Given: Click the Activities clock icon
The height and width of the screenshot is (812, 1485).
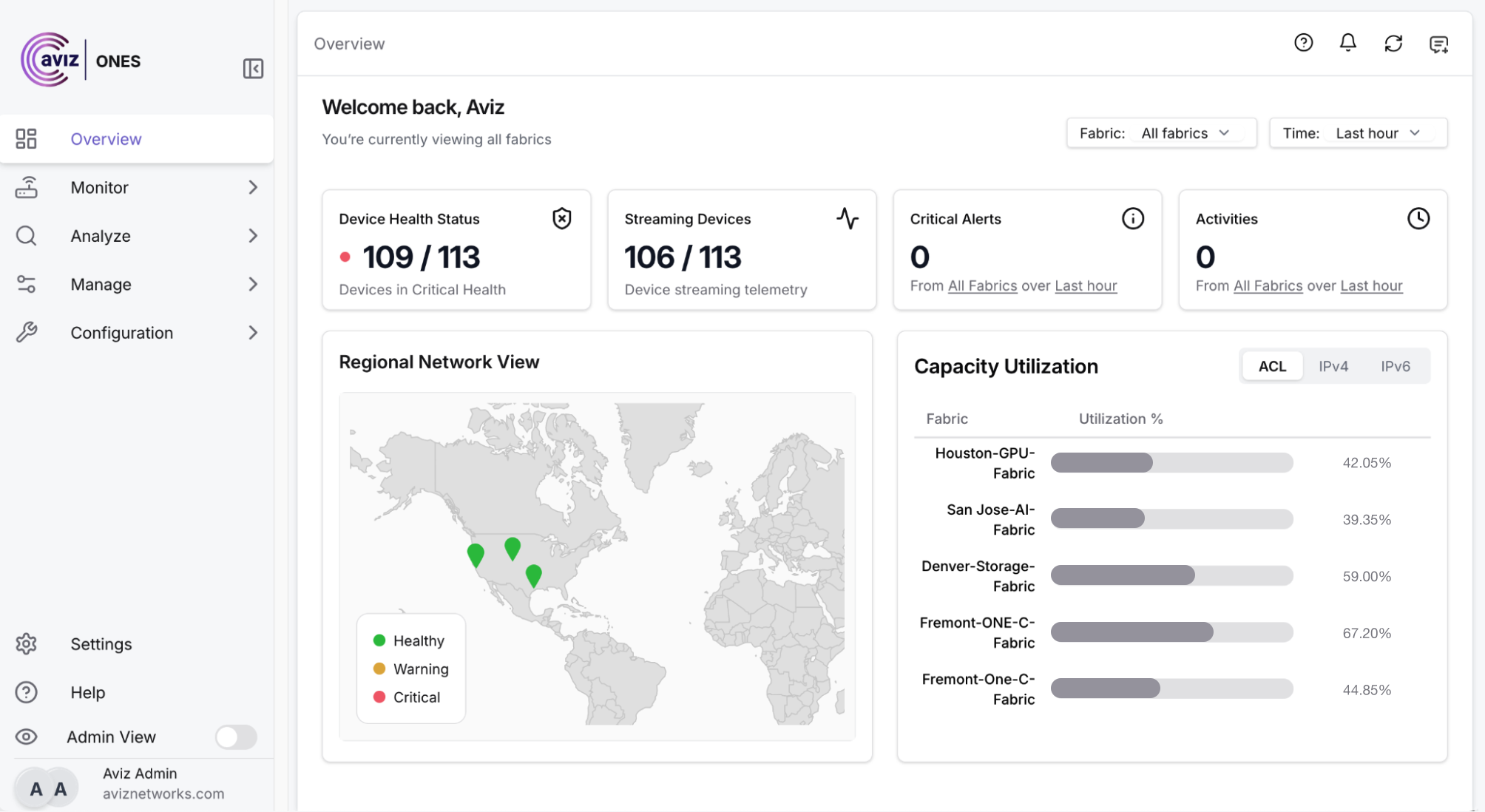Looking at the screenshot, I should click(1418, 218).
